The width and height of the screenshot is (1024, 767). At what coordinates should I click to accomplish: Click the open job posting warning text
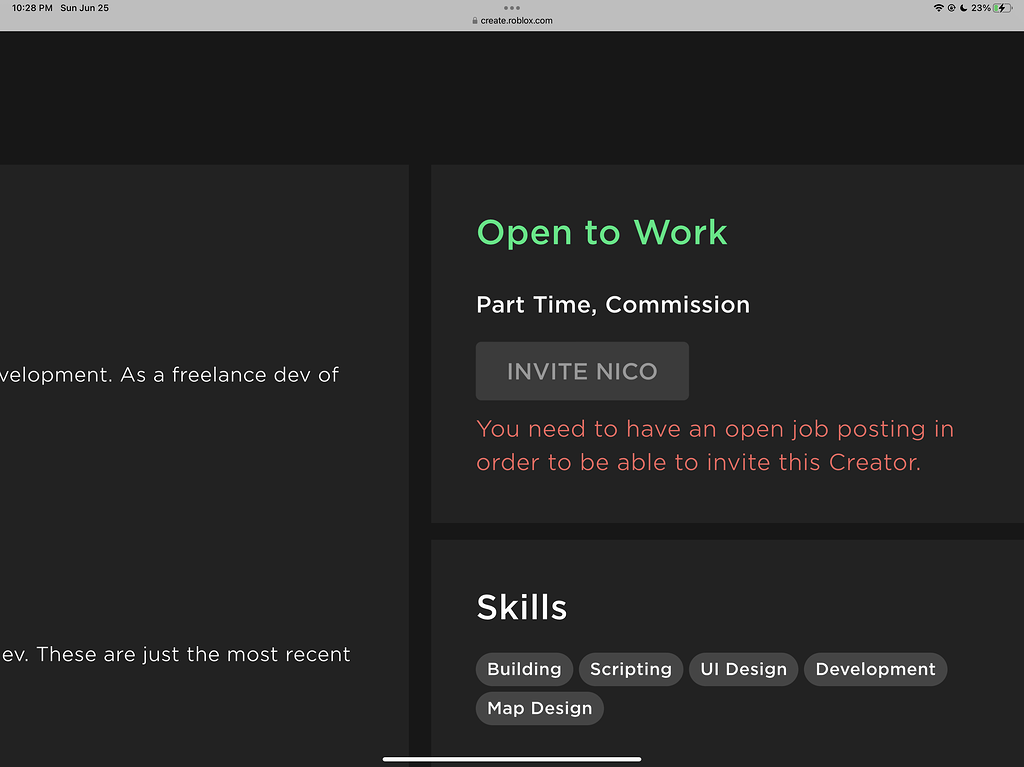click(714, 445)
